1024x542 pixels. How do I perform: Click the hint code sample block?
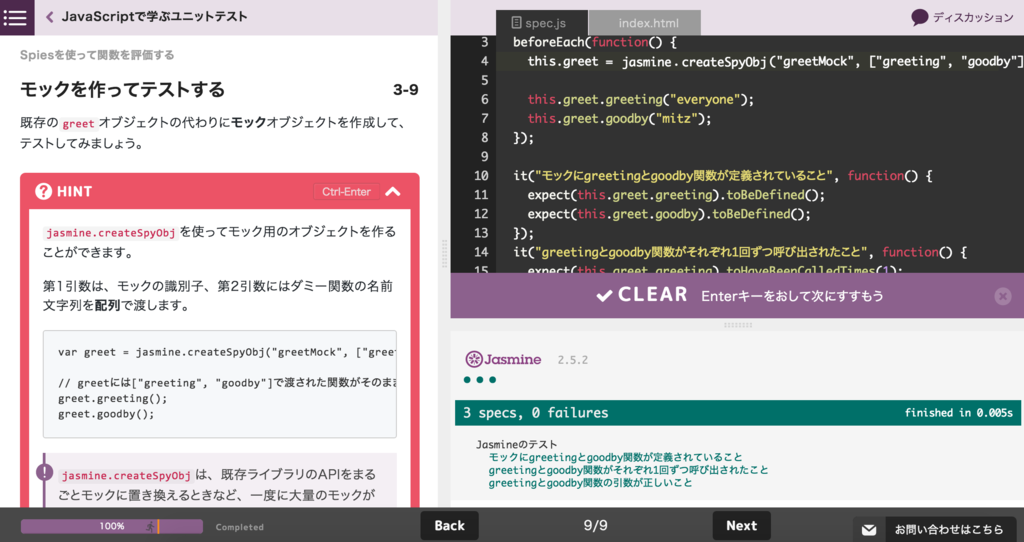point(219,384)
